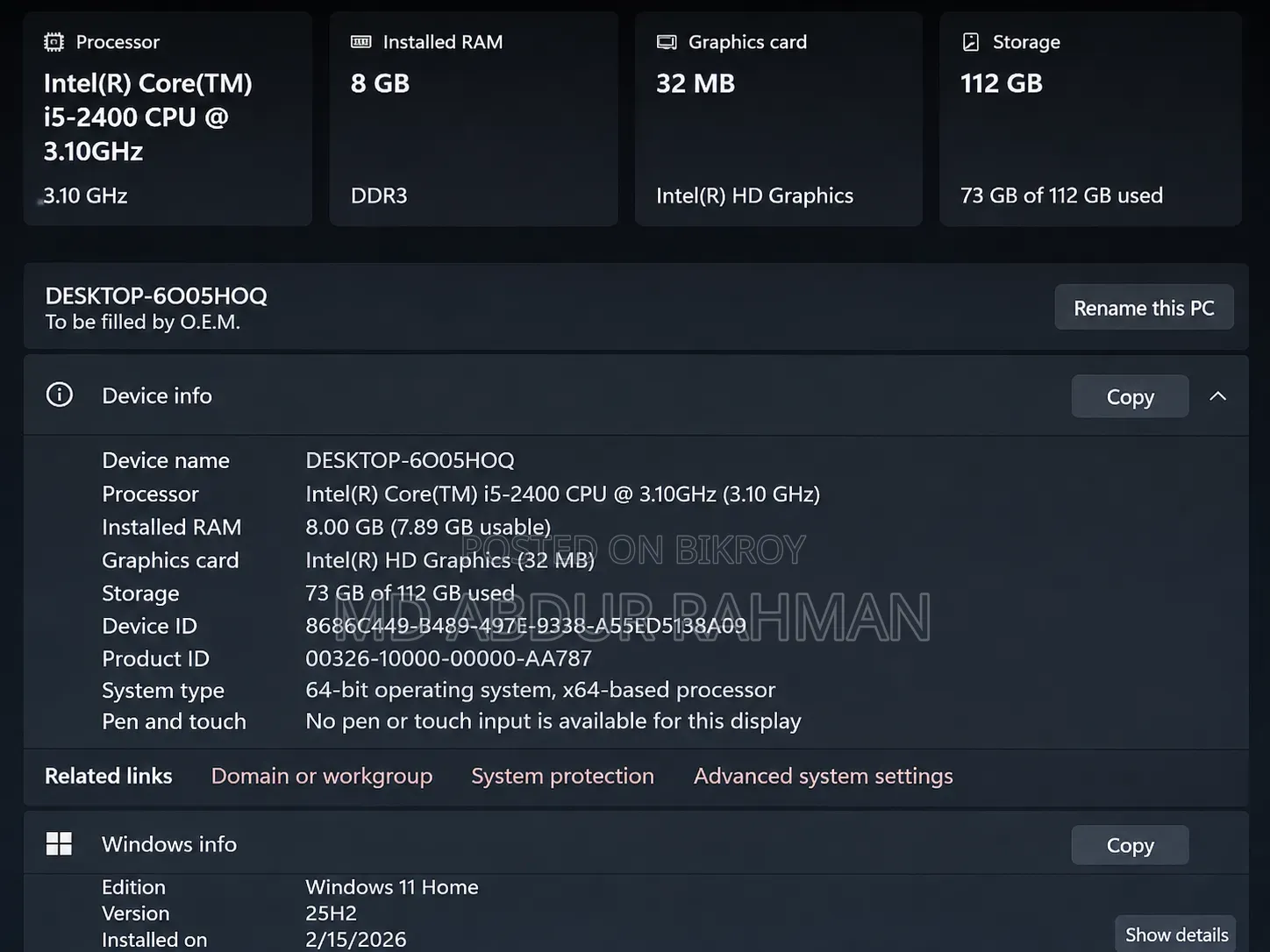Collapse the Device info section with the chevron
This screenshot has width=1270, height=952.
(x=1217, y=396)
